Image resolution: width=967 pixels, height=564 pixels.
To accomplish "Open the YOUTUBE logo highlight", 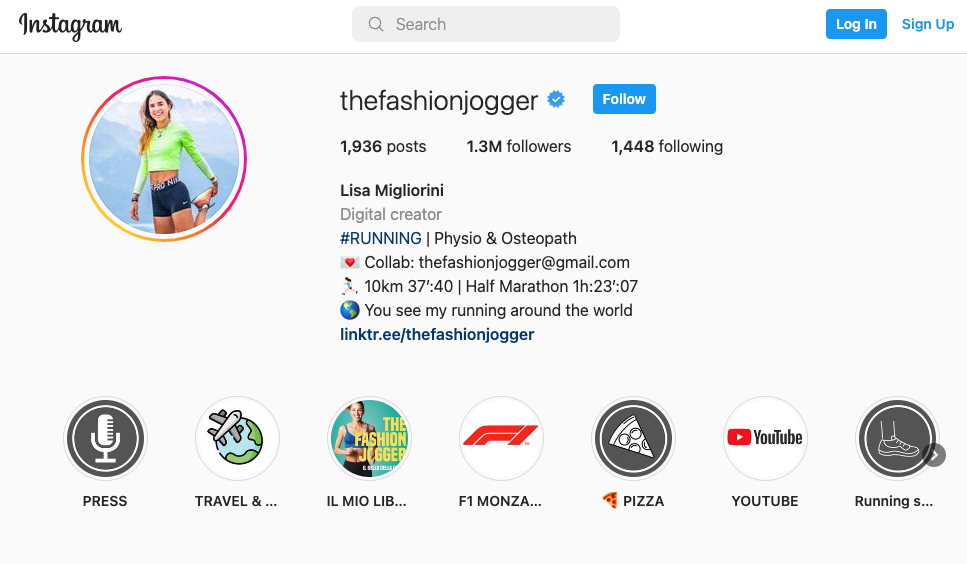I will tap(765, 438).
